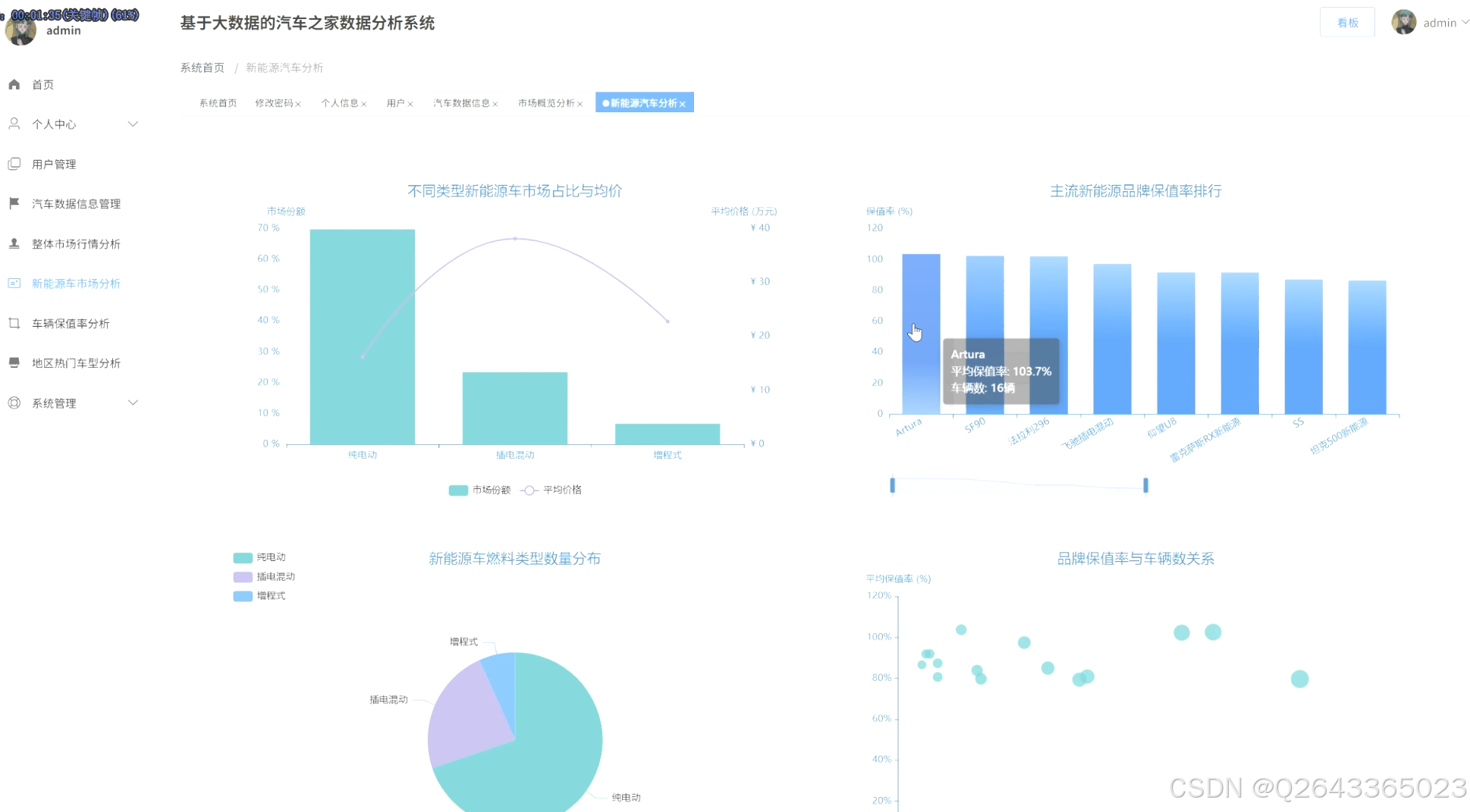Image resolution: width=1470 pixels, height=812 pixels.
Task: Click the gear icon beside 系统管理
Action: click(14, 403)
